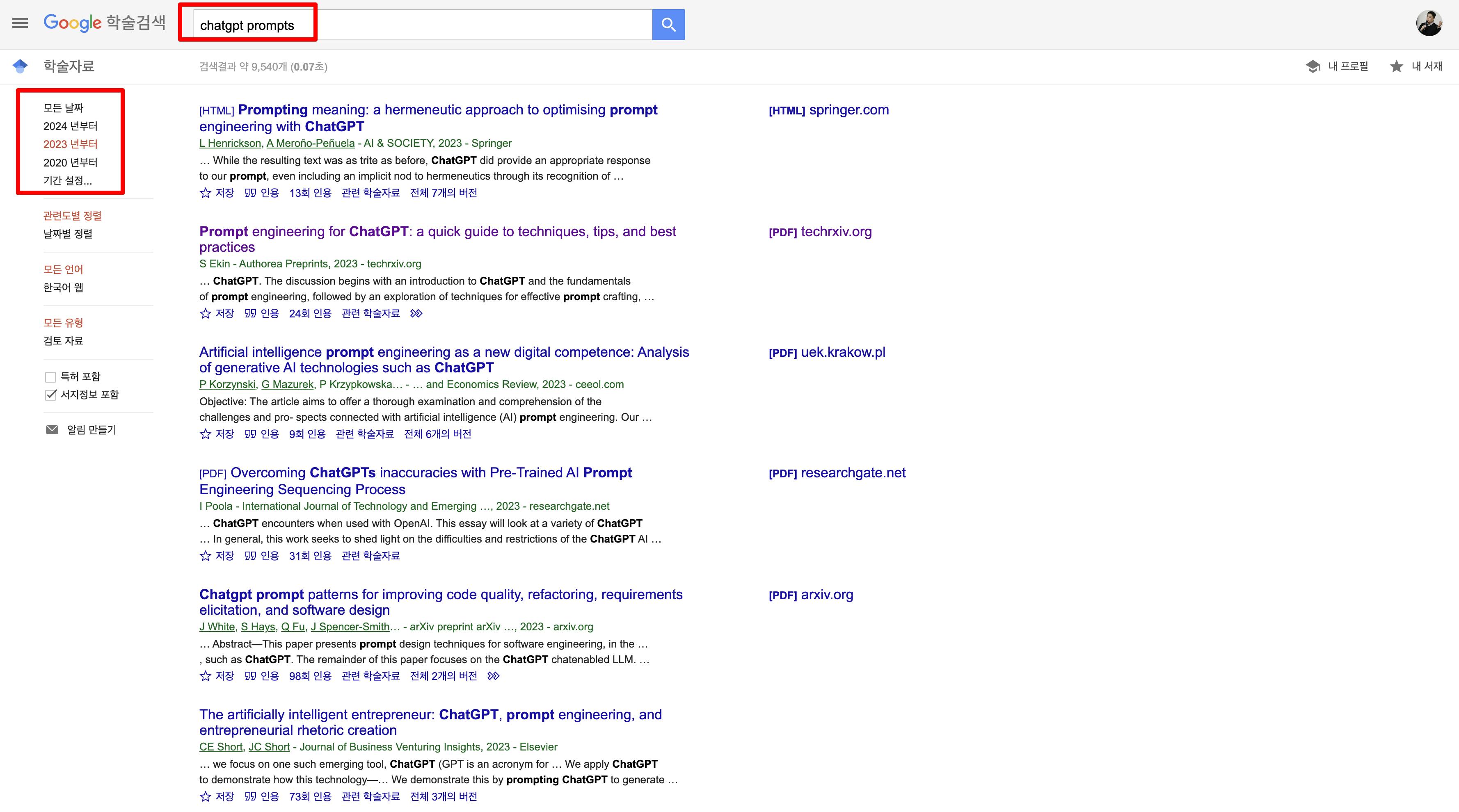Cite the CE Short entrepreneur article
Screen dimensions: 1459x812
pyautogui.click(x=262, y=797)
